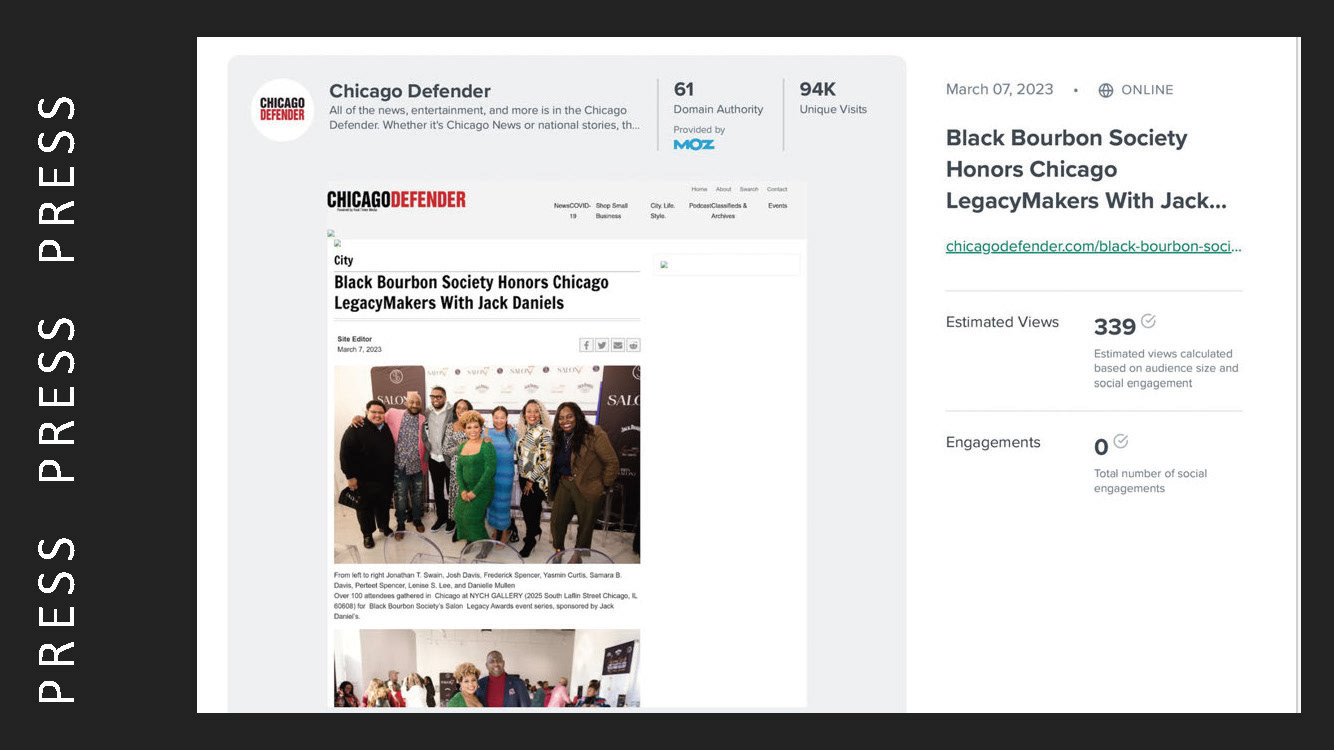
Task: Select Shop Small Business navigation item
Action: (611, 211)
